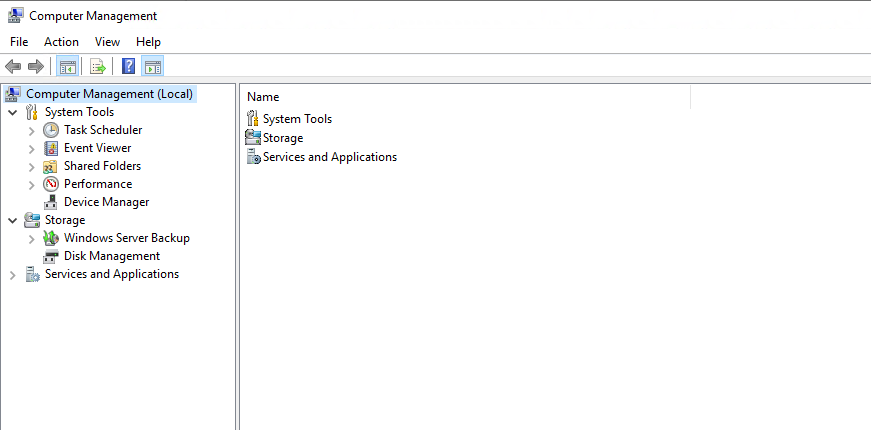Open the File menu

point(19,42)
